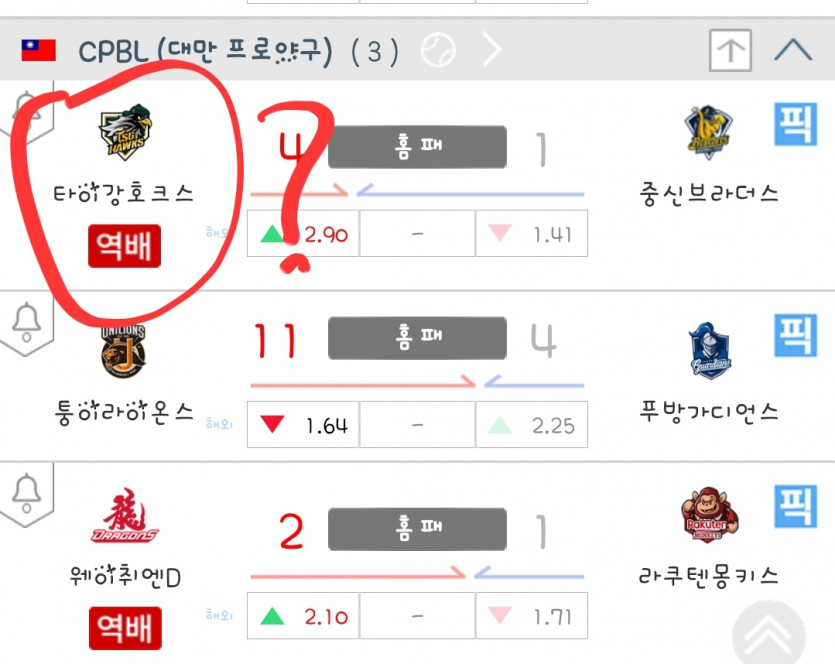Click the TSG Hawks team logo
The width and height of the screenshot is (835, 664).
pyautogui.click(x=125, y=132)
